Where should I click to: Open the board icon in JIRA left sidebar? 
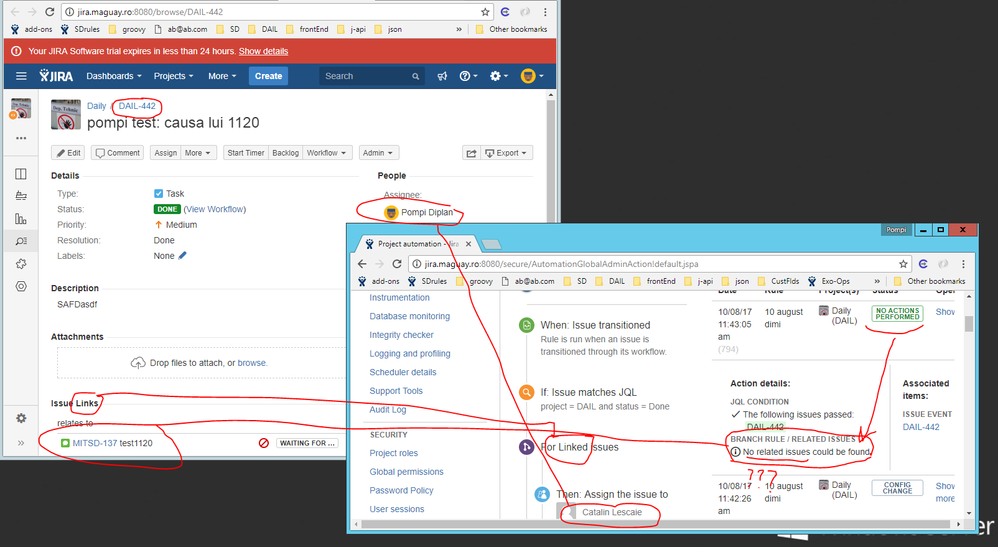(x=21, y=174)
